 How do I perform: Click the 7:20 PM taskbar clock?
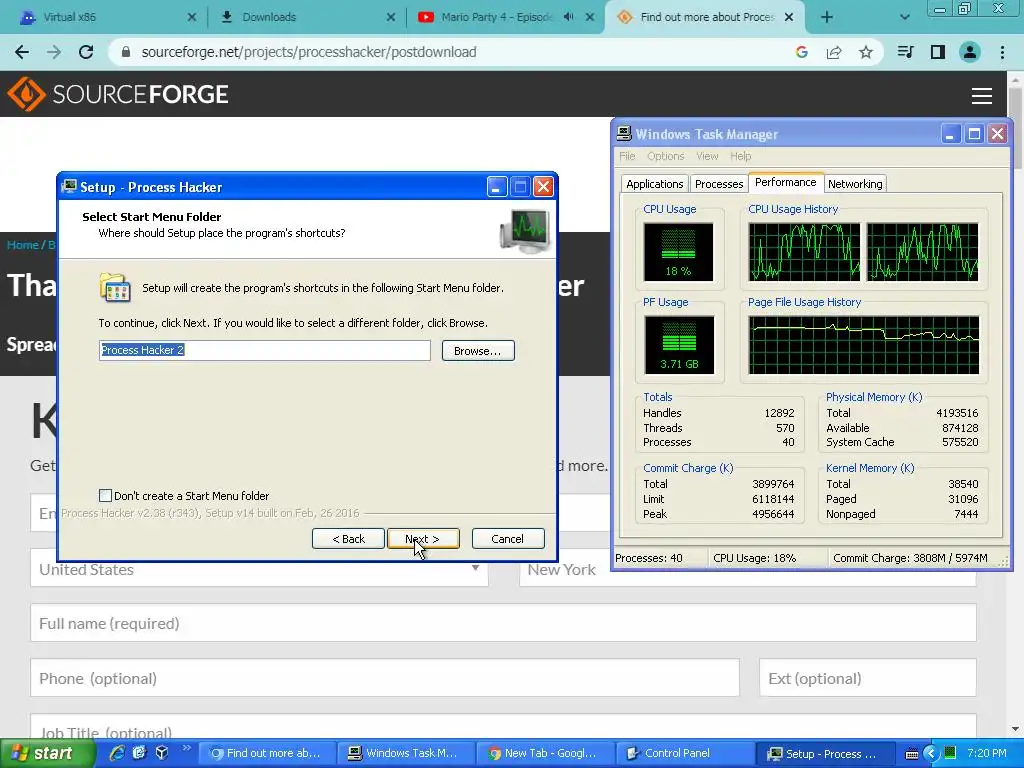(x=987, y=753)
